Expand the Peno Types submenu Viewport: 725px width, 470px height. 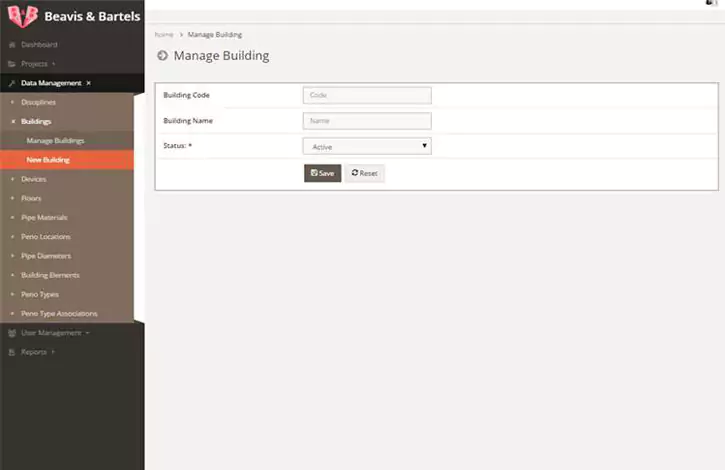tap(40, 294)
